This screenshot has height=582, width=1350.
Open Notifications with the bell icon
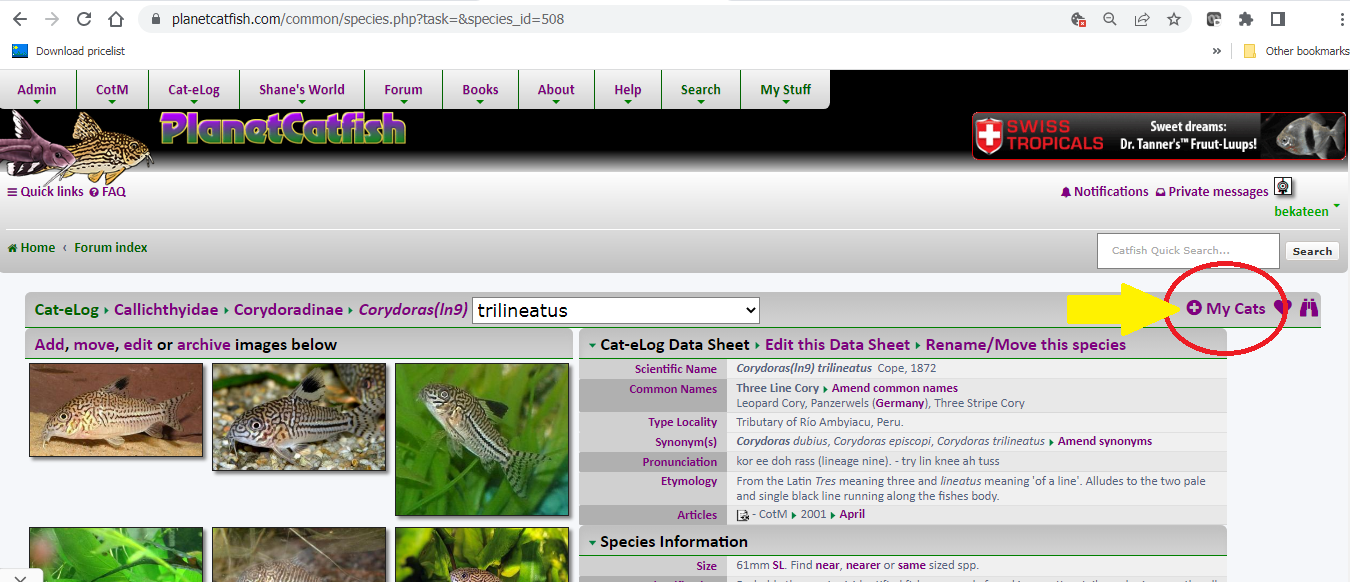[1105, 192]
